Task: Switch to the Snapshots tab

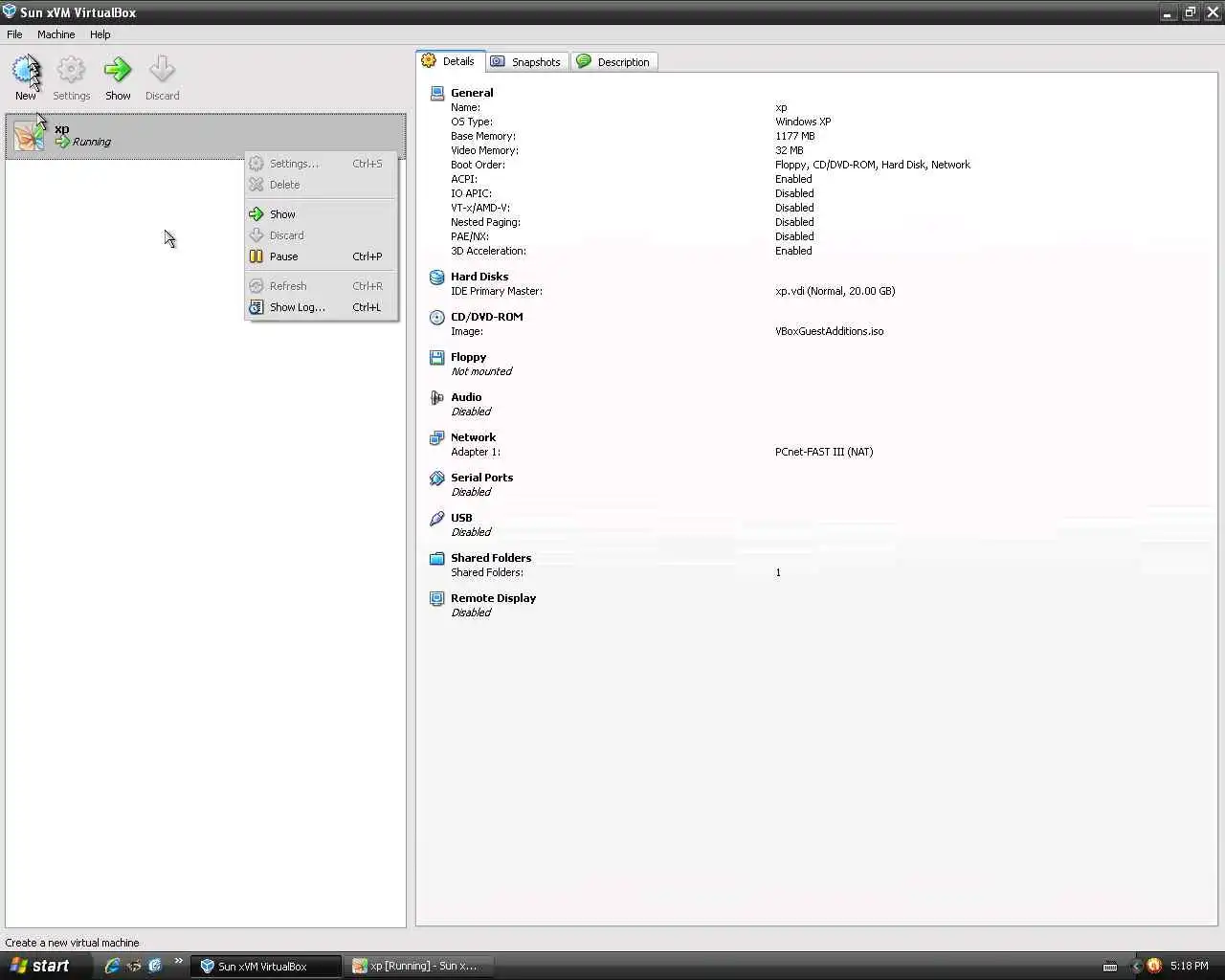Action: click(526, 62)
